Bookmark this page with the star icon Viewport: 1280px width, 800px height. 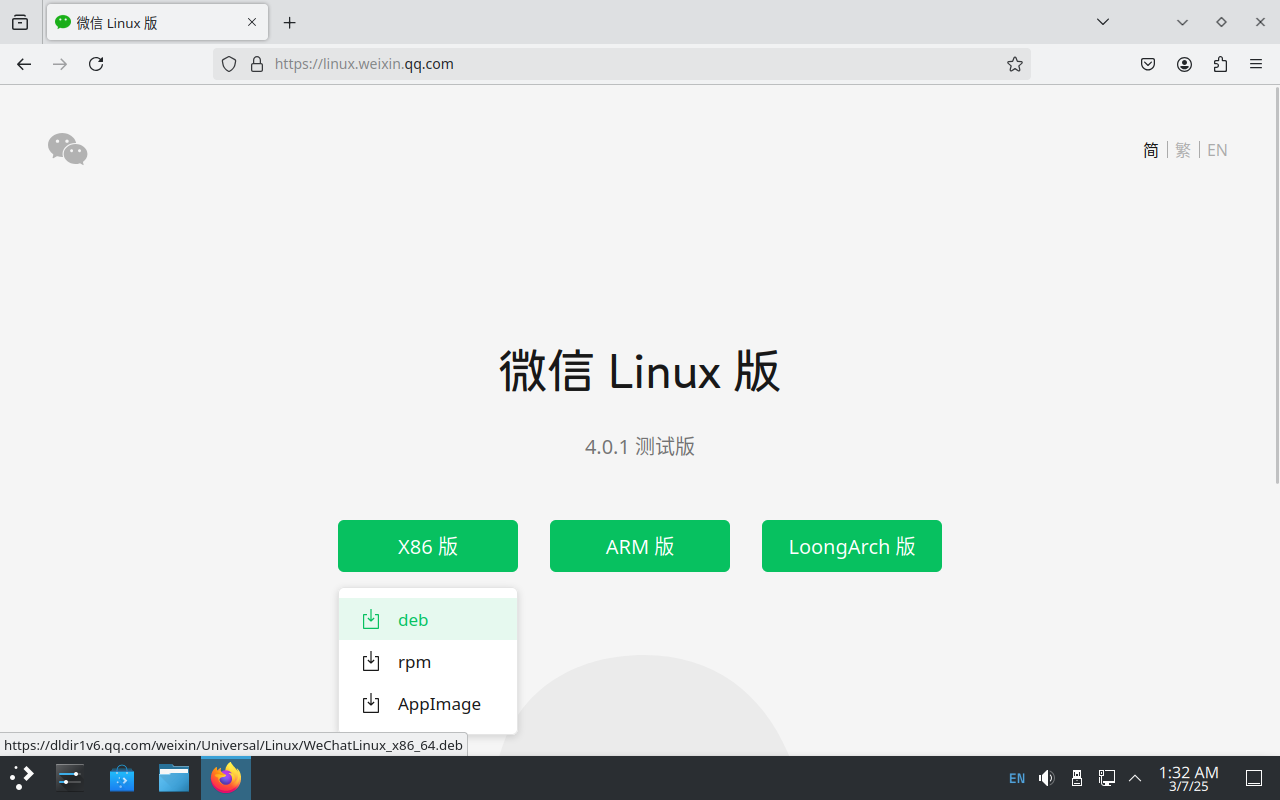point(1015,64)
